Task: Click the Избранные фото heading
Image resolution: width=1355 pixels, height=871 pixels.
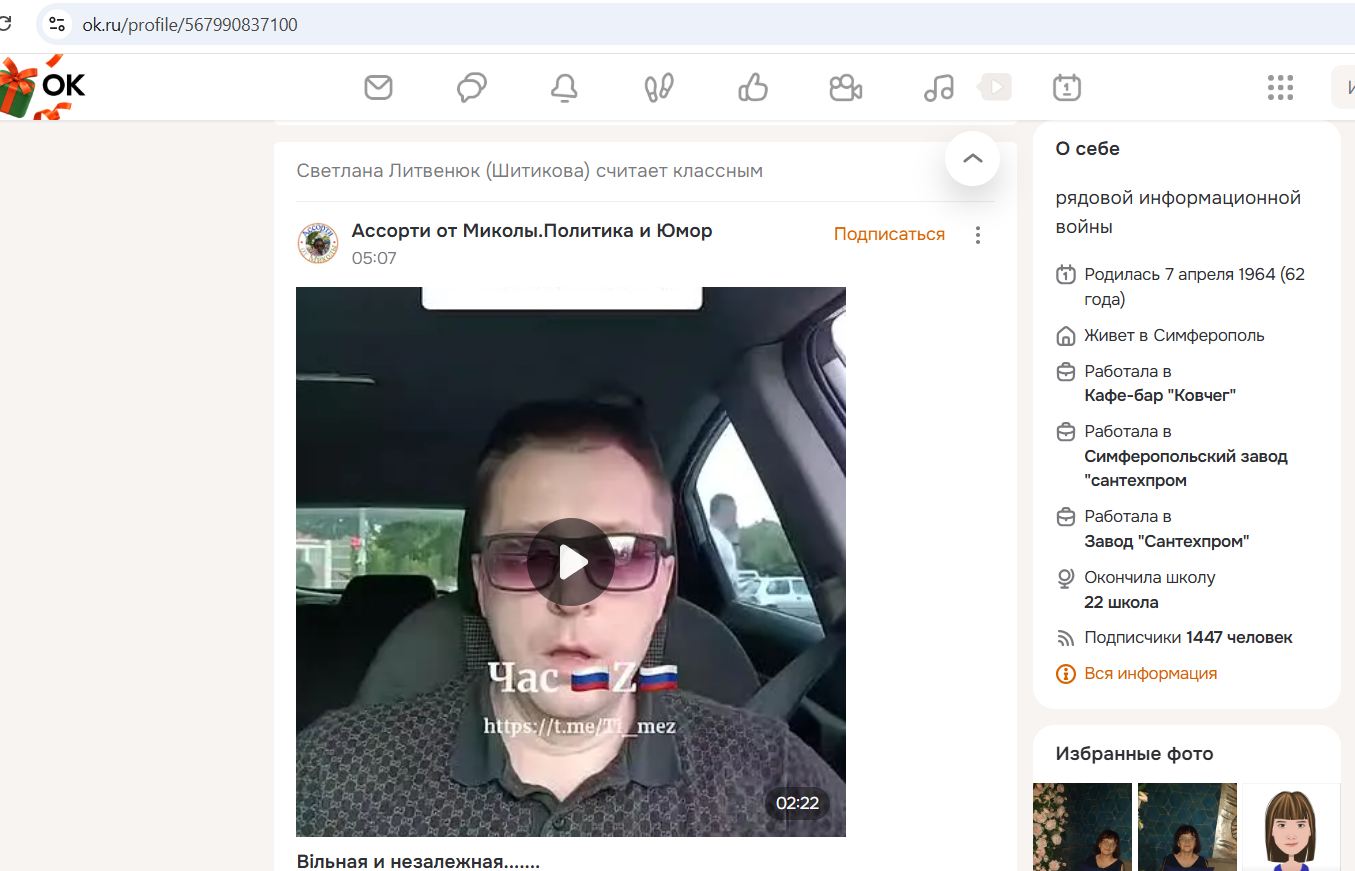Action: point(1134,754)
